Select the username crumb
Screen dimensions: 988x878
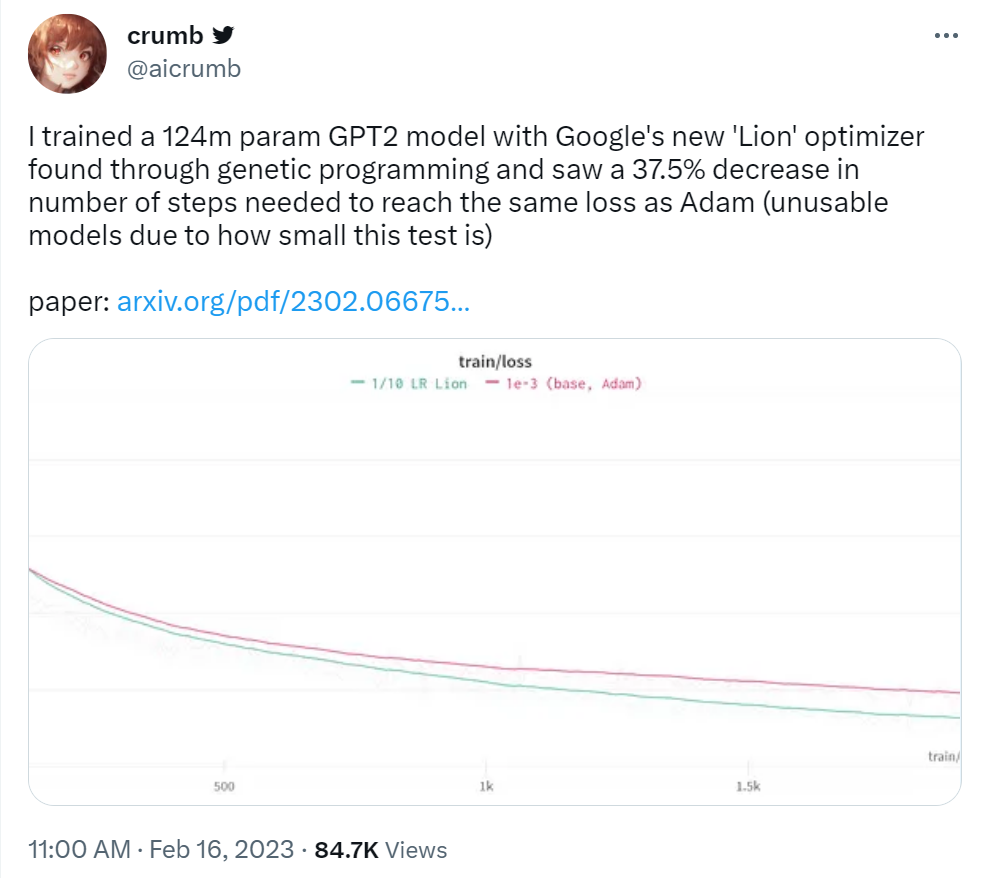(x=162, y=34)
